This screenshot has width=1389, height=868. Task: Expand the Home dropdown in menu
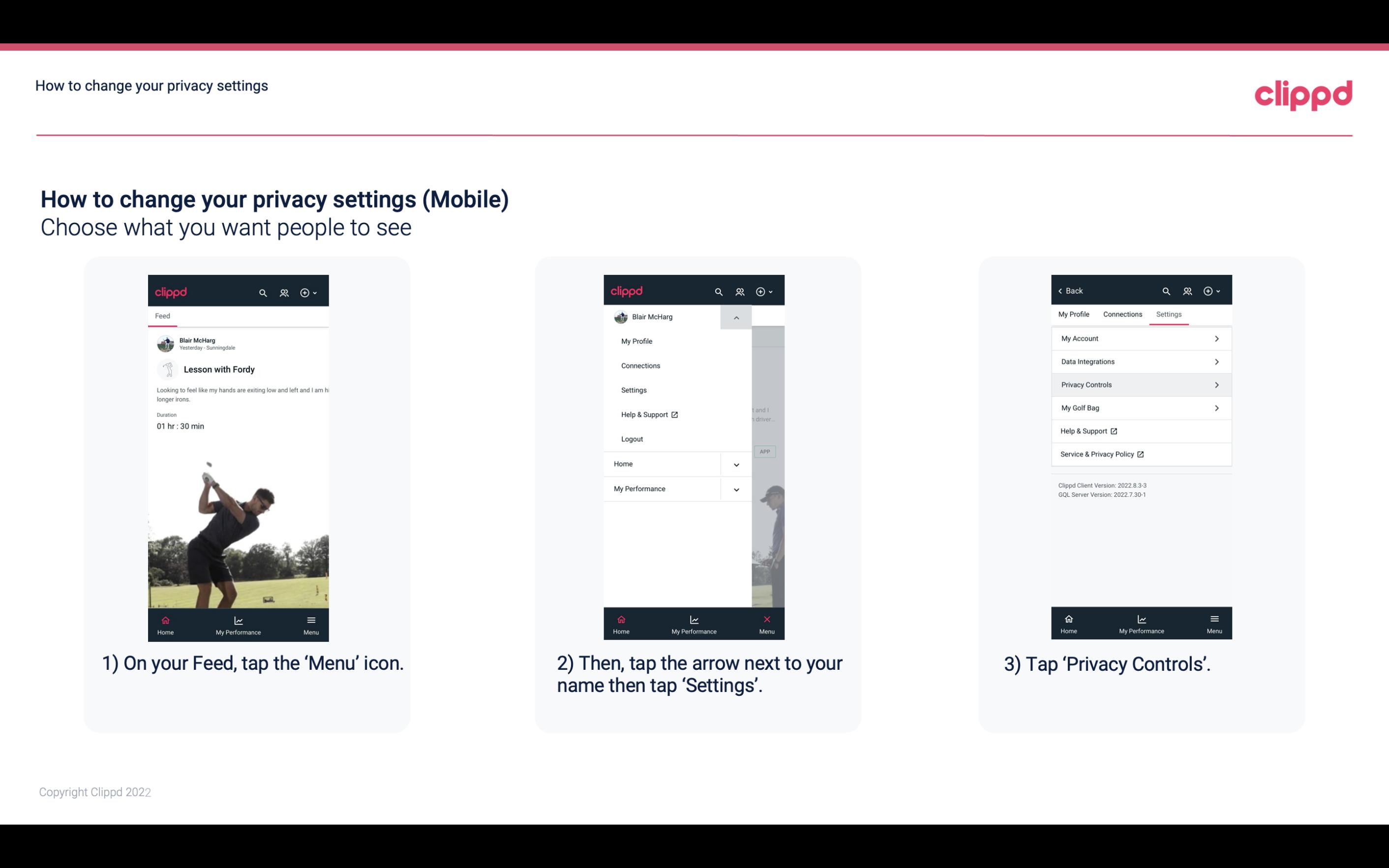(736, 463)
